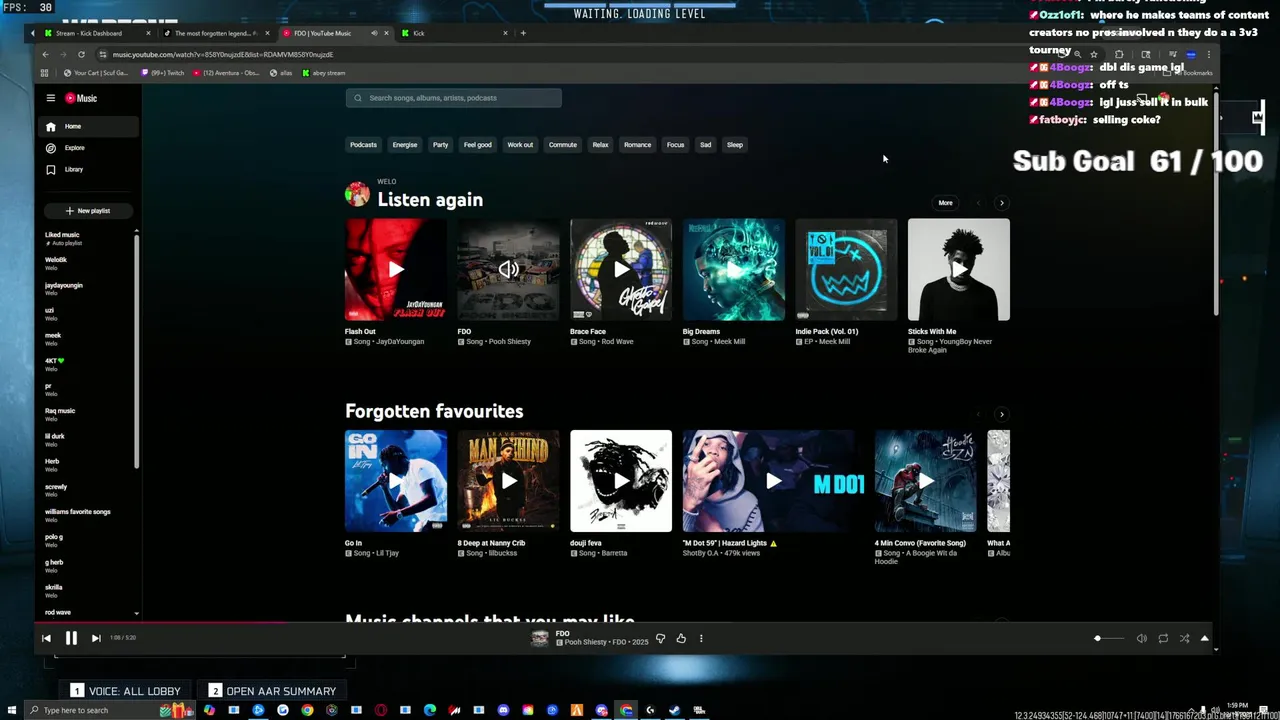This screenshot has width=1280, height=720.
Task: Switch to the Kick browser tab
Action: 454,33
